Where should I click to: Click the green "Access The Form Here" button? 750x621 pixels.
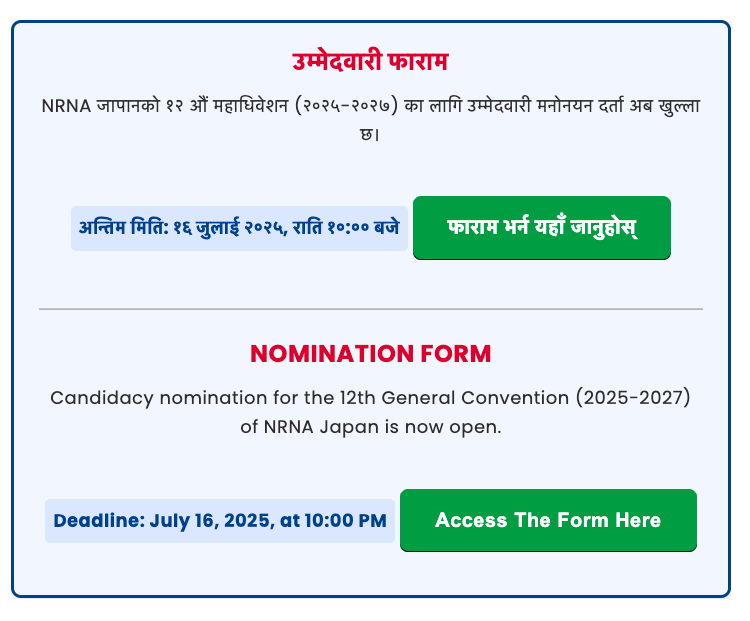(548, 520)
